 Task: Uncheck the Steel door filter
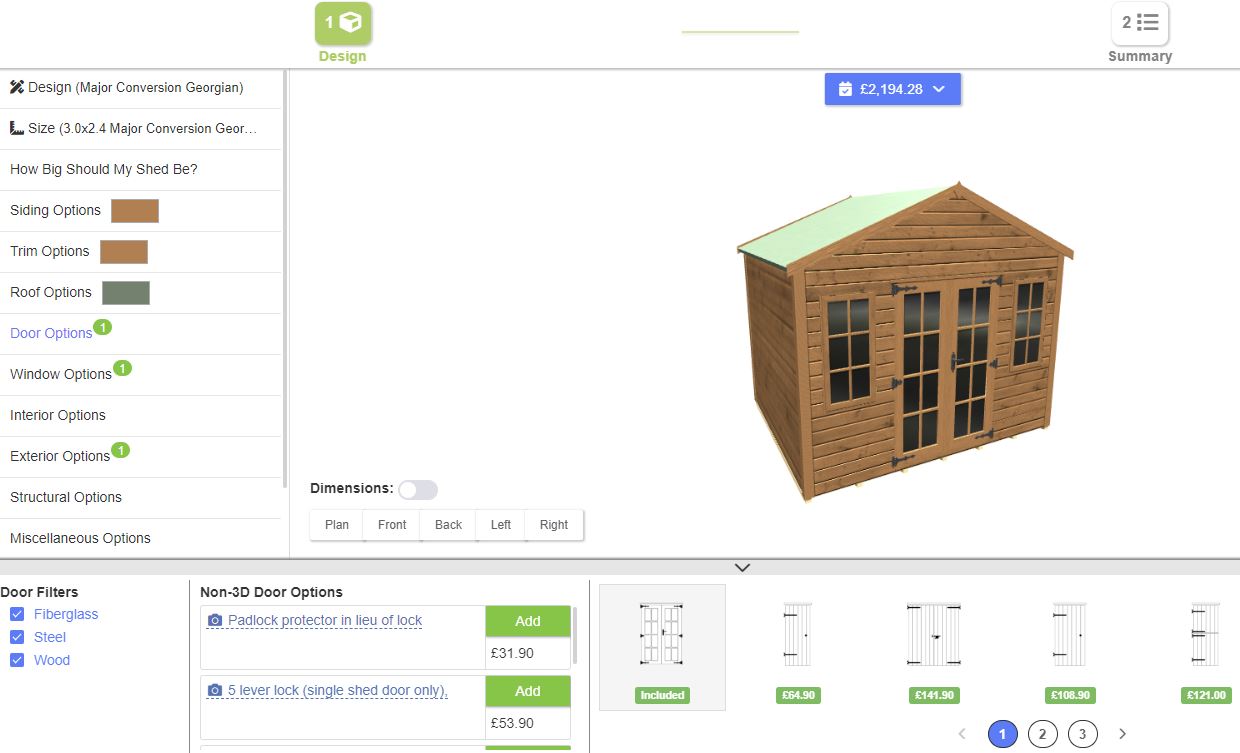point(17,637)
